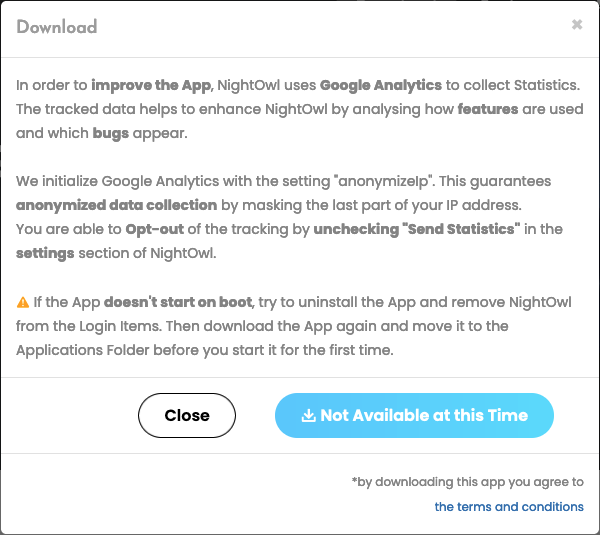Click the bold 'improve the App' phrase
The height and width of the screenshot is (535, 600).
point(151,85)
